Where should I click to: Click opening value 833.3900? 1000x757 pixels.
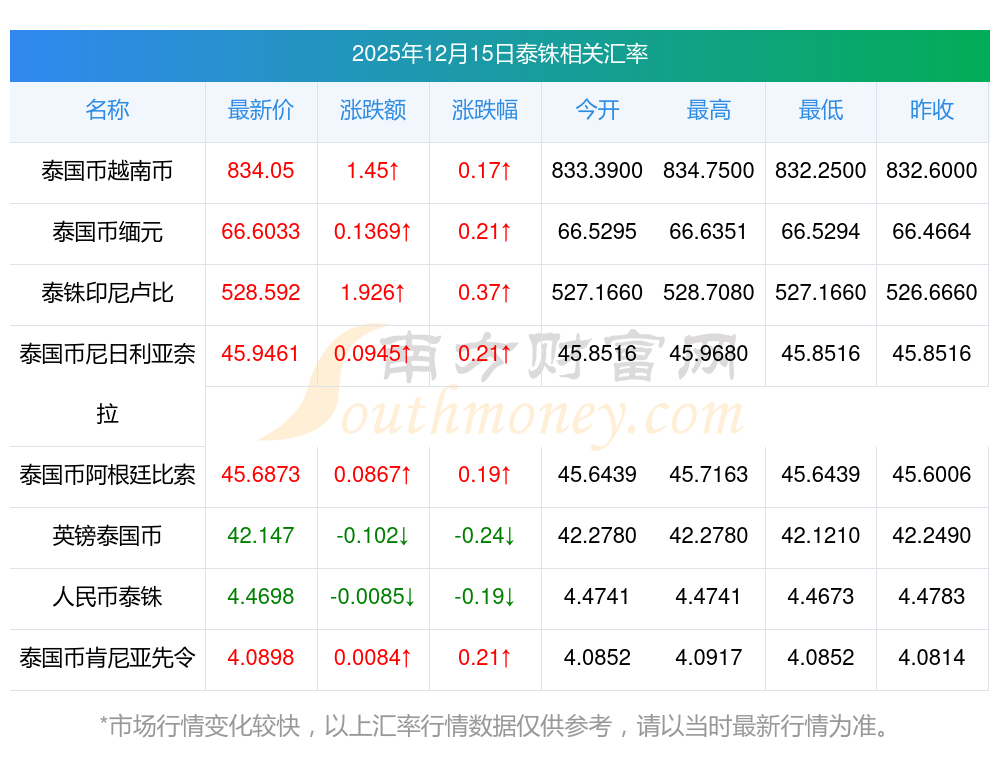click(597, 171)
